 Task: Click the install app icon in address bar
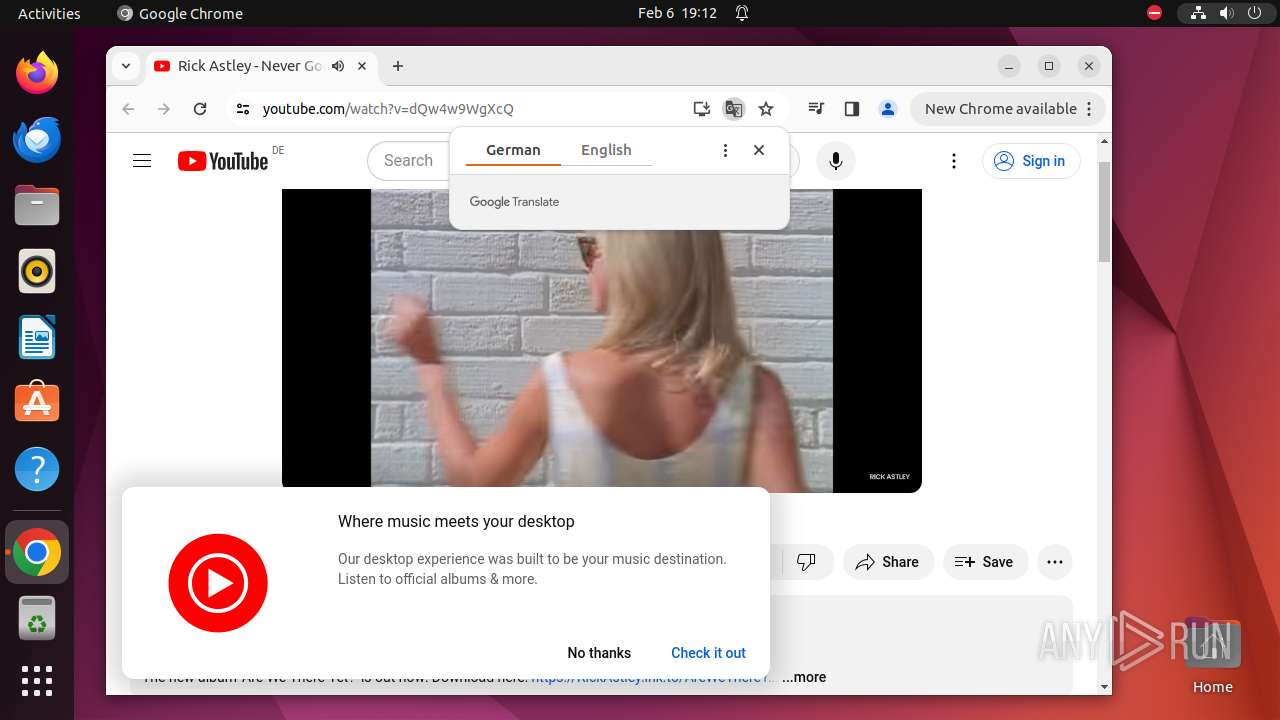(702, 109)
